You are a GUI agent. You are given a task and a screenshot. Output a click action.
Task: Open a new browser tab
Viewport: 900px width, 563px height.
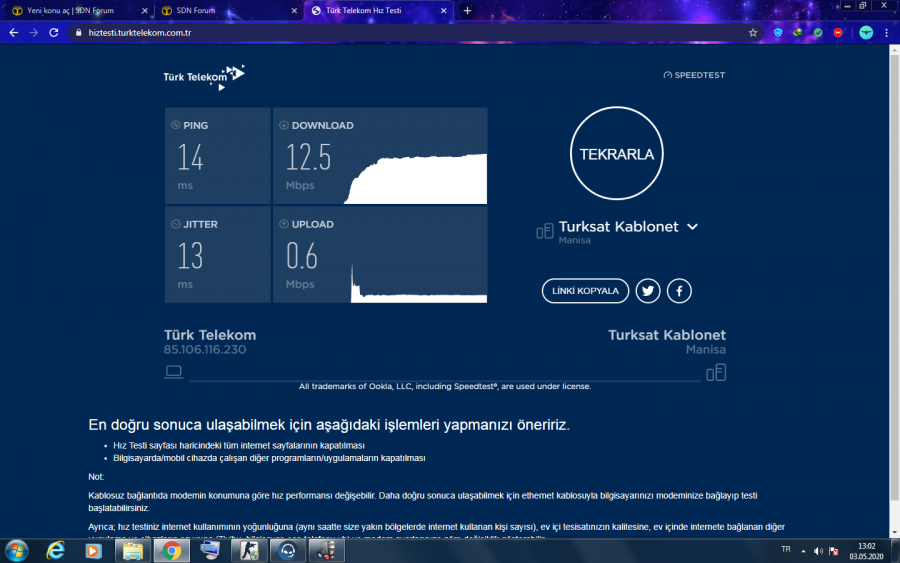coord(467,10)
